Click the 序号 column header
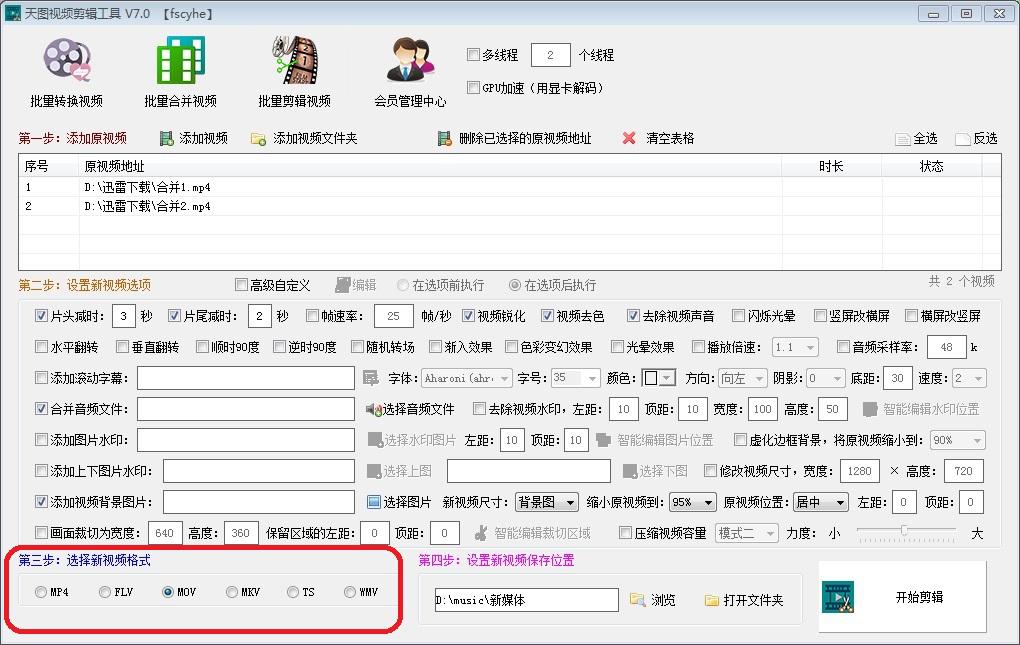Screen dimensions: 1020x645 pyautogui.click(x=49, y=166)
